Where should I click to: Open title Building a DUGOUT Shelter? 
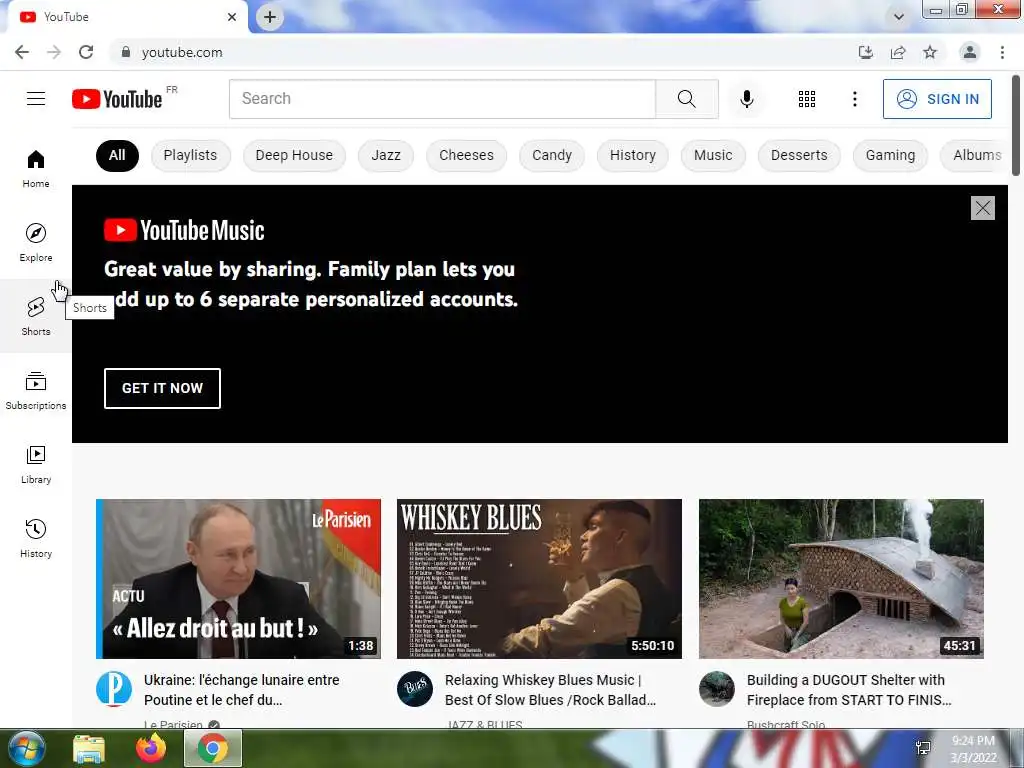pos(849,690)
